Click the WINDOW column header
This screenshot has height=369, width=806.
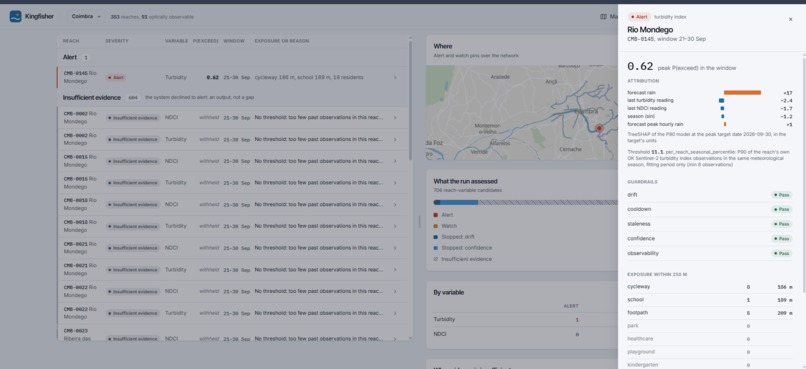[x=234, y=41]
